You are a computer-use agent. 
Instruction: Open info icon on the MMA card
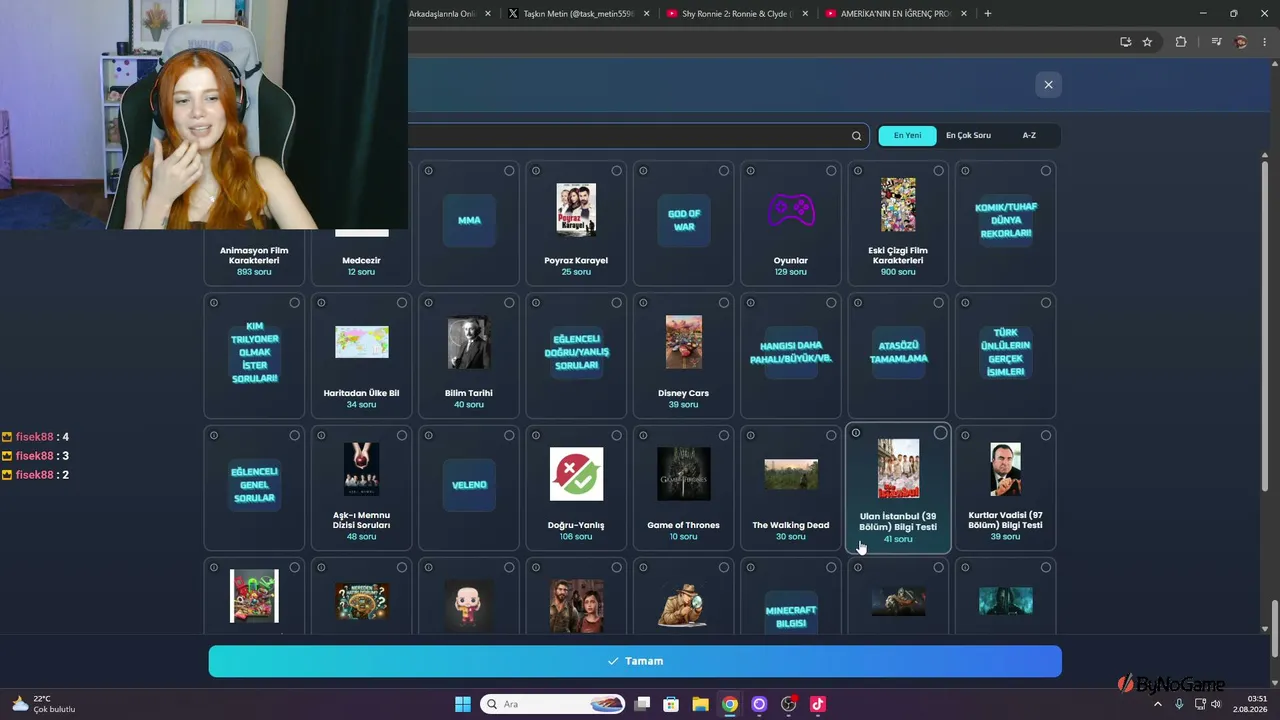(428, 171)
